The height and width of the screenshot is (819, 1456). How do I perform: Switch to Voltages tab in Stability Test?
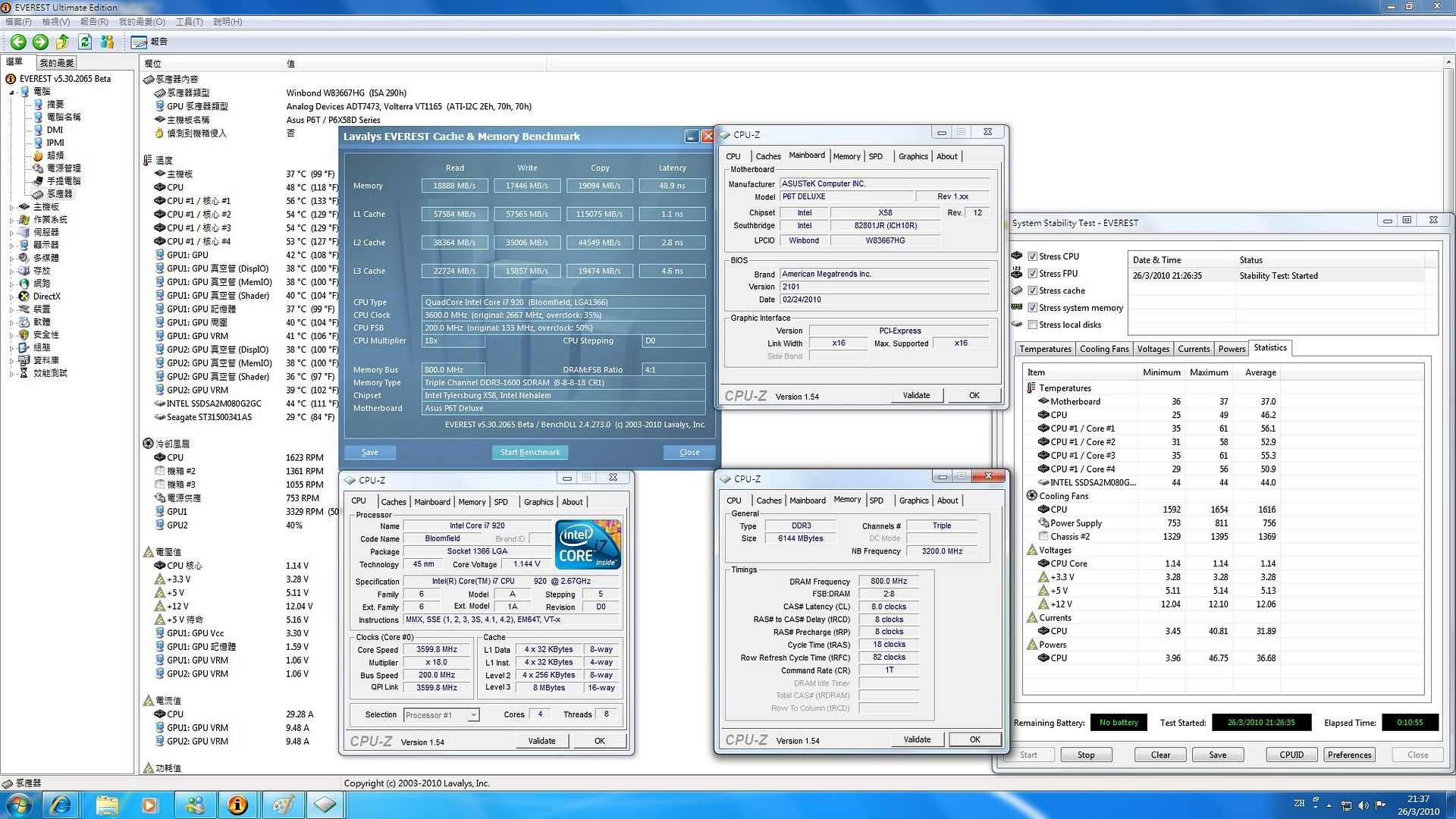point(1153,349)
